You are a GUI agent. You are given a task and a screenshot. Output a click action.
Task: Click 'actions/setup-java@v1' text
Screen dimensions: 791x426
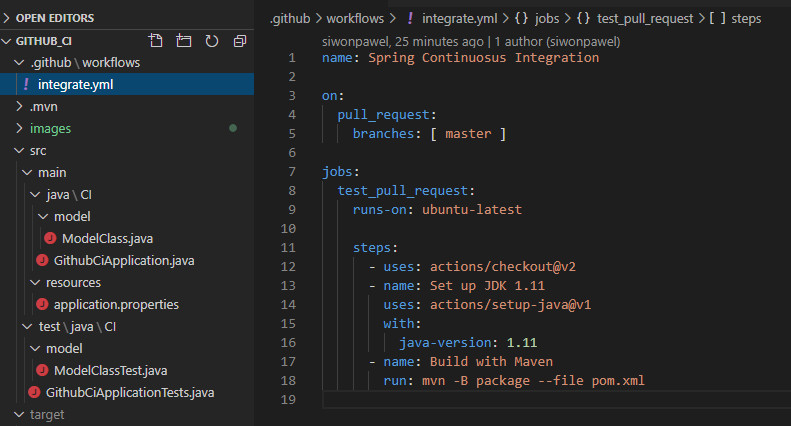pos(511,304)
